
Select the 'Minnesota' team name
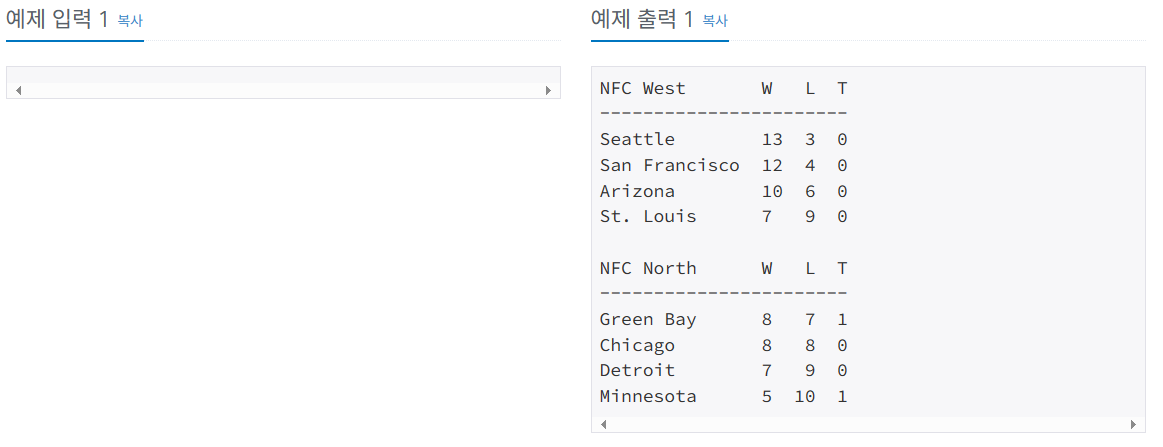point(648,397)
